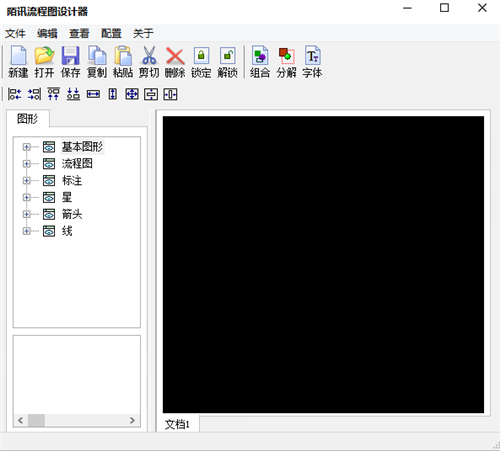The width and height of the screenshot is (500, 451).
Task: Center shapes vertically icon
Action: [151, 94]
